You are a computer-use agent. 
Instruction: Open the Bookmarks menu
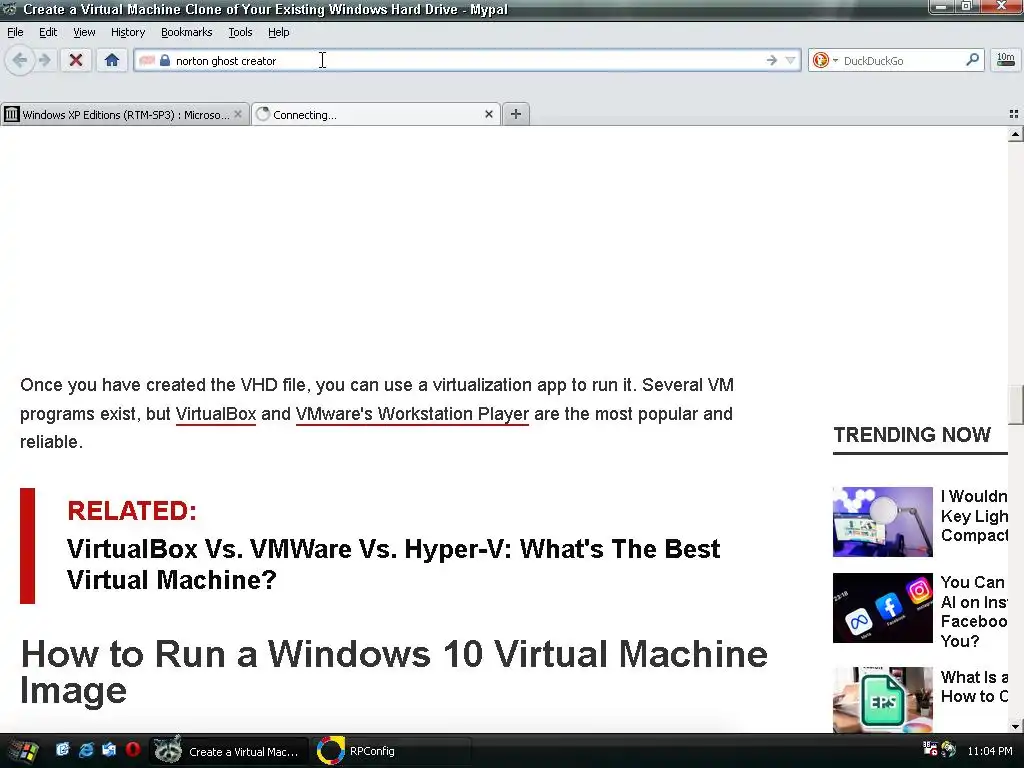point(187,32)
